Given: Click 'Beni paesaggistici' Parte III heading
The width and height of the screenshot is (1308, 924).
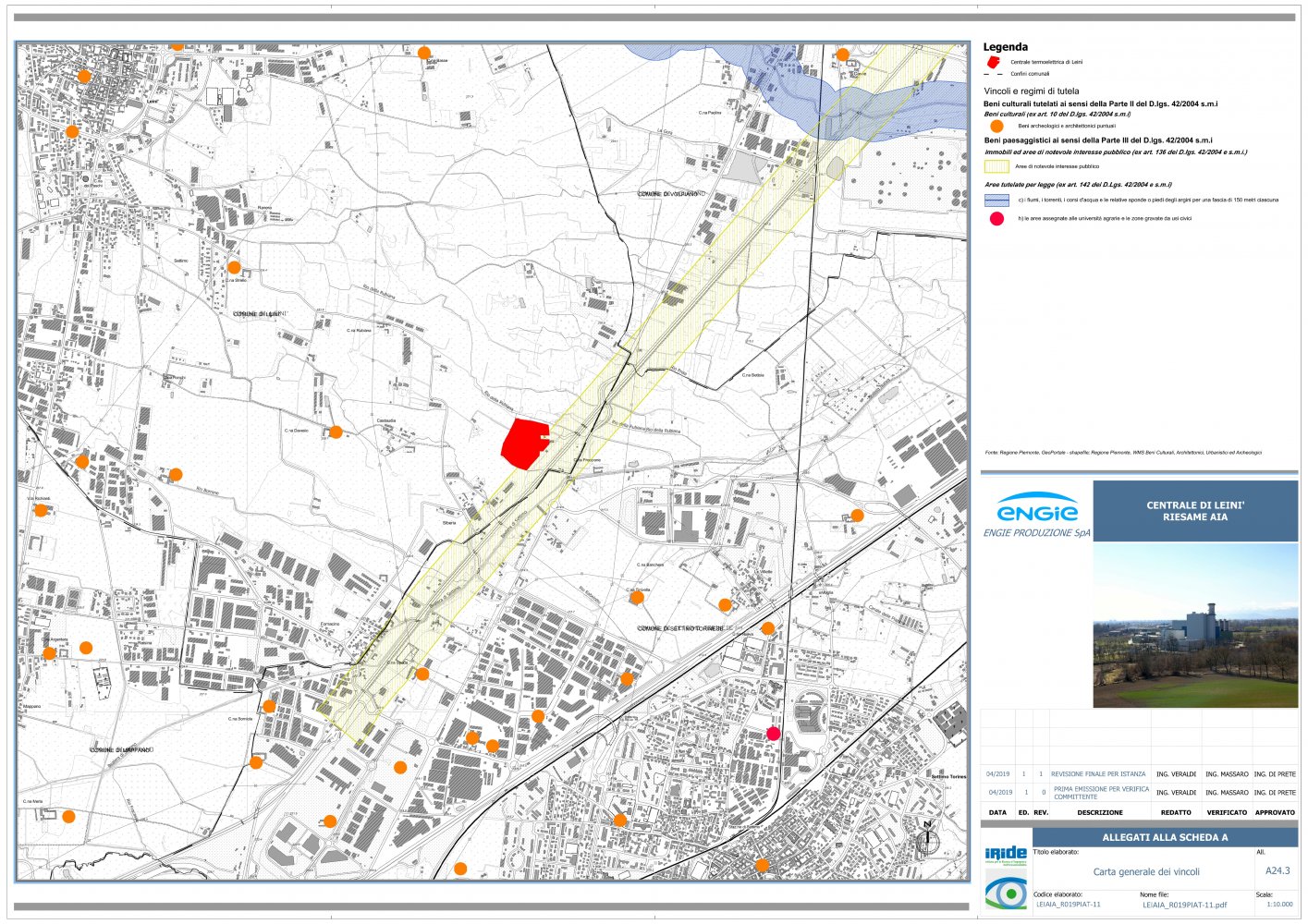Looking at the screenshot, I should pos(1098,140).
